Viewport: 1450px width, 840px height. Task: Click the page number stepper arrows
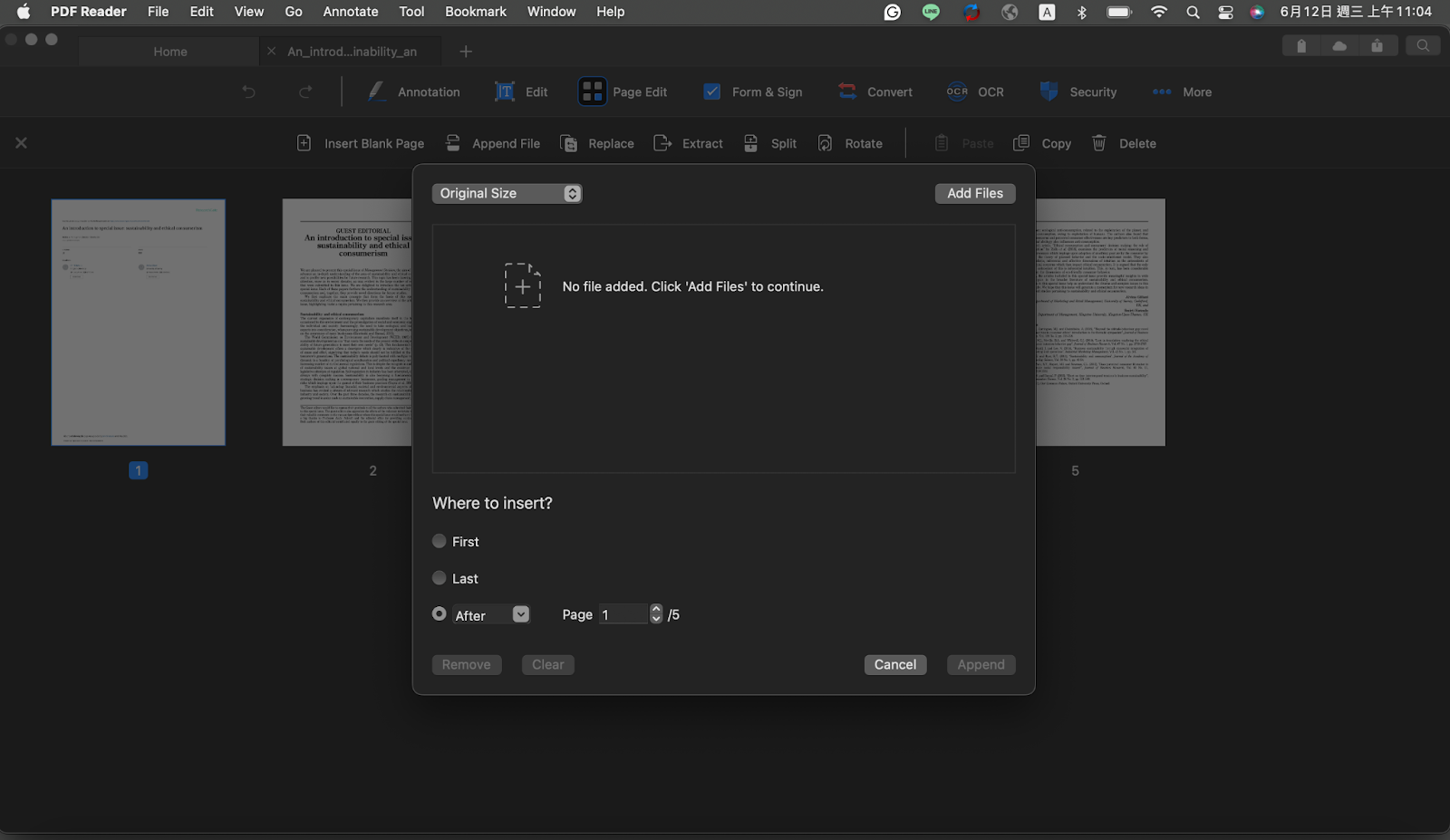click(656, 614)
